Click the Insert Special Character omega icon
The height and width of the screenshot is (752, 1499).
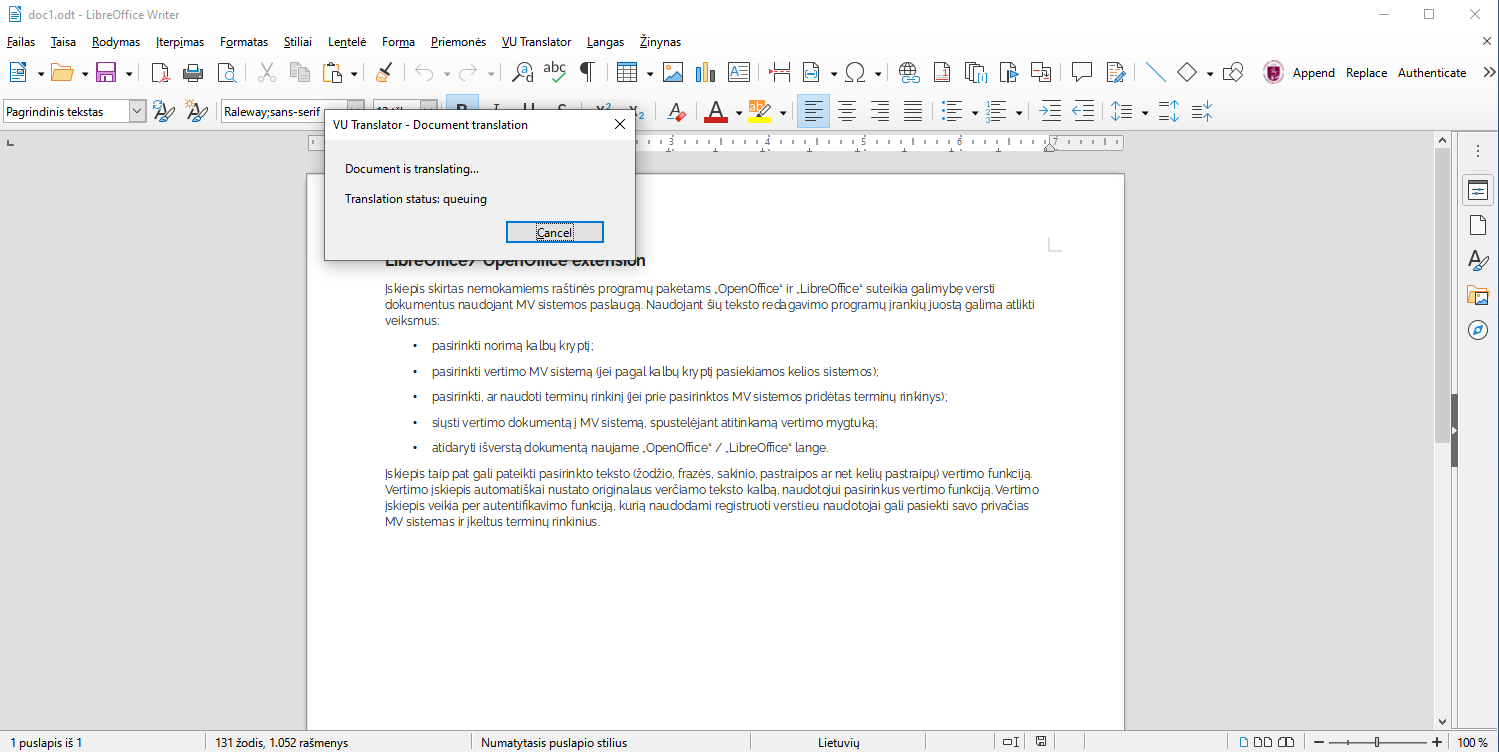tap(855, 72)
